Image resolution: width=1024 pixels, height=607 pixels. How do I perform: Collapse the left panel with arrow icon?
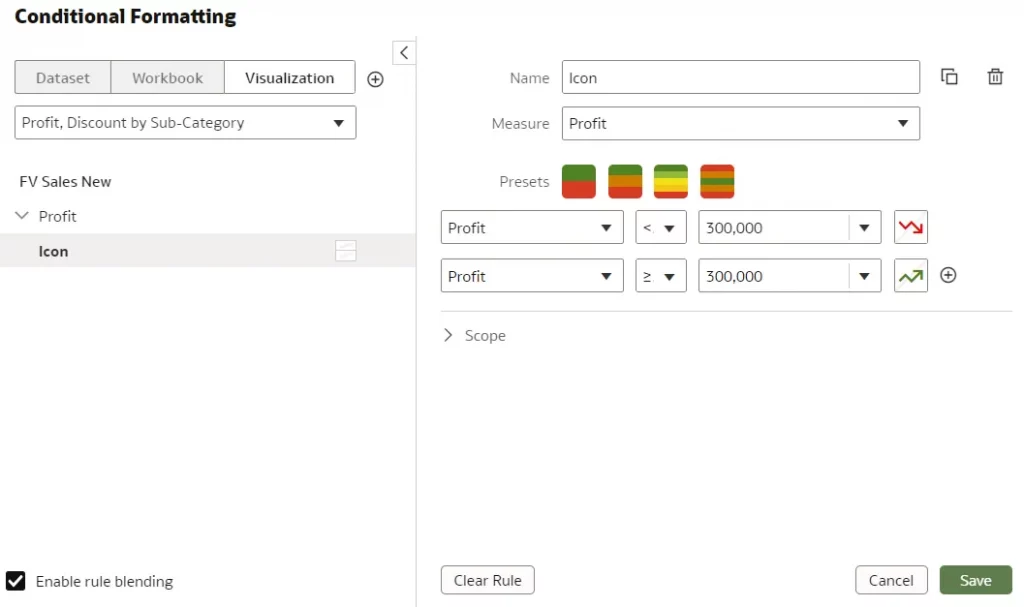point(404,53)
